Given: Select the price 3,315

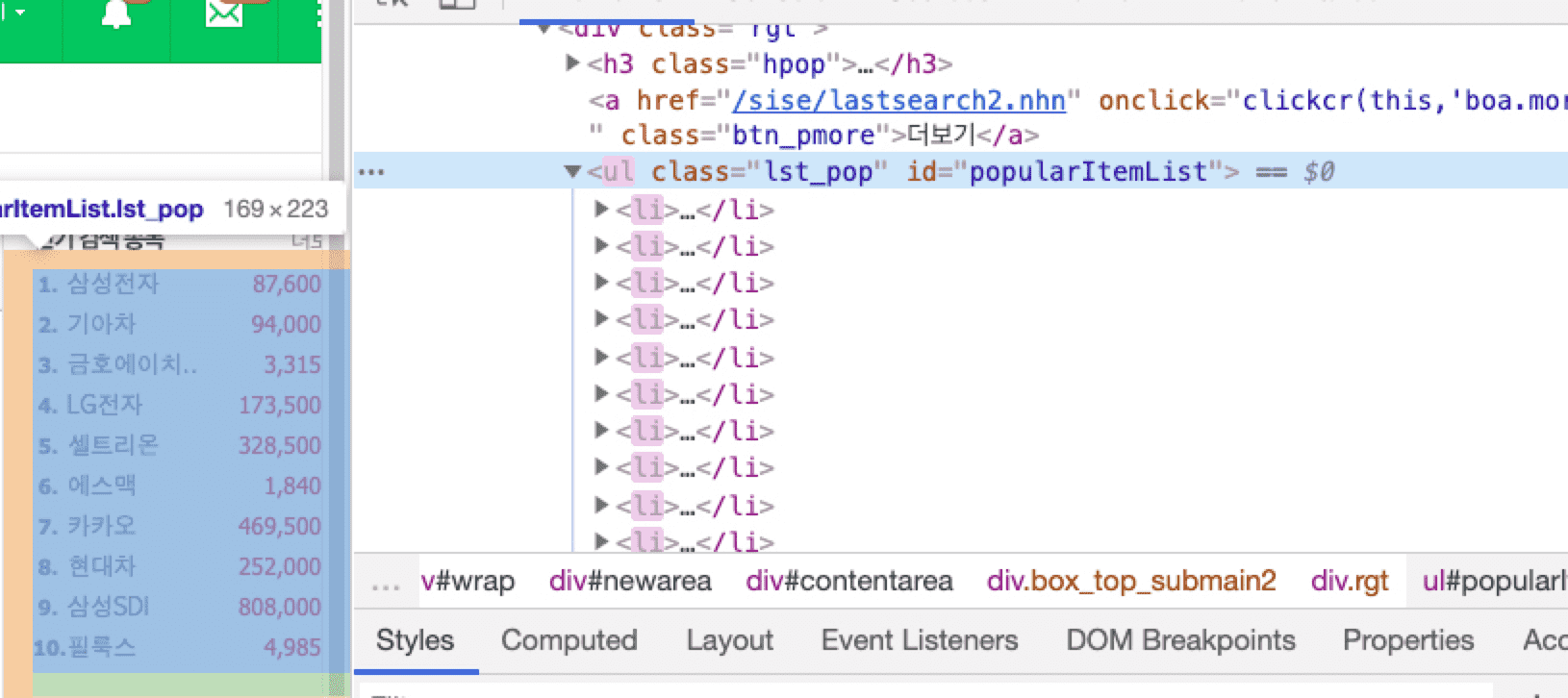Looking at the screenshot, I should click(x=292, y=364).
